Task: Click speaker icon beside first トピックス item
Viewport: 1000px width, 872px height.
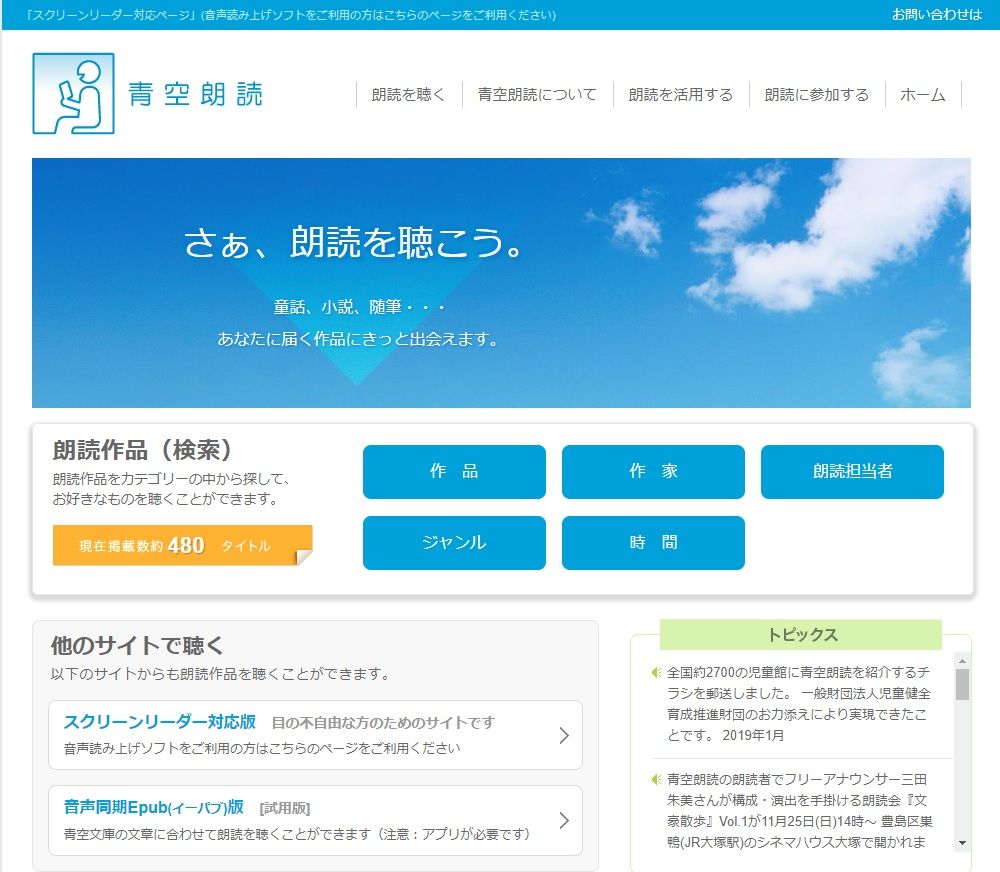Action: tap(656, 672)
